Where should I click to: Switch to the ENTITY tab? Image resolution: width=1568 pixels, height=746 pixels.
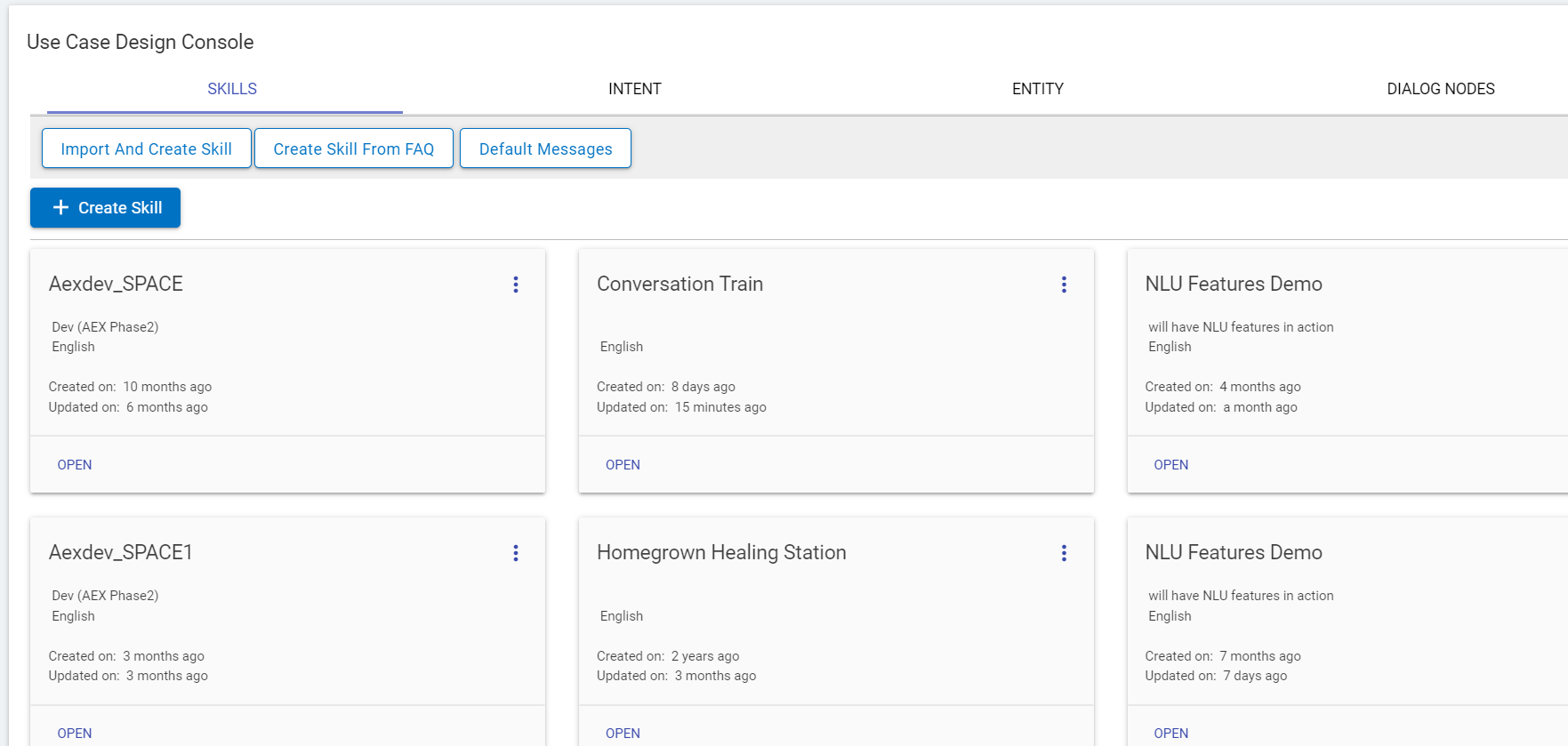1037,89
